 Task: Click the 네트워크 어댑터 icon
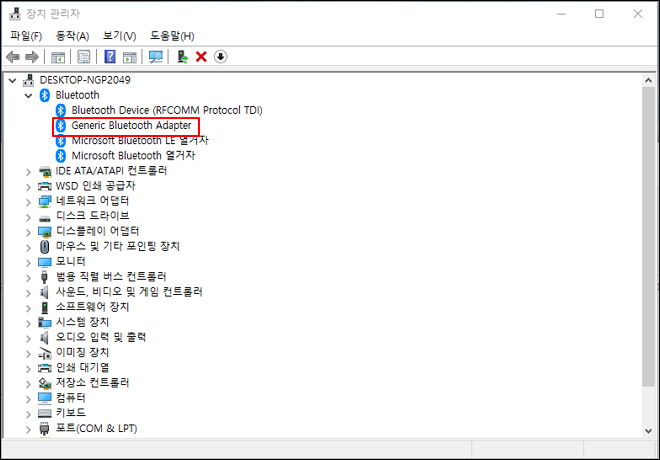pyautogui.click(x=45, y=202)
